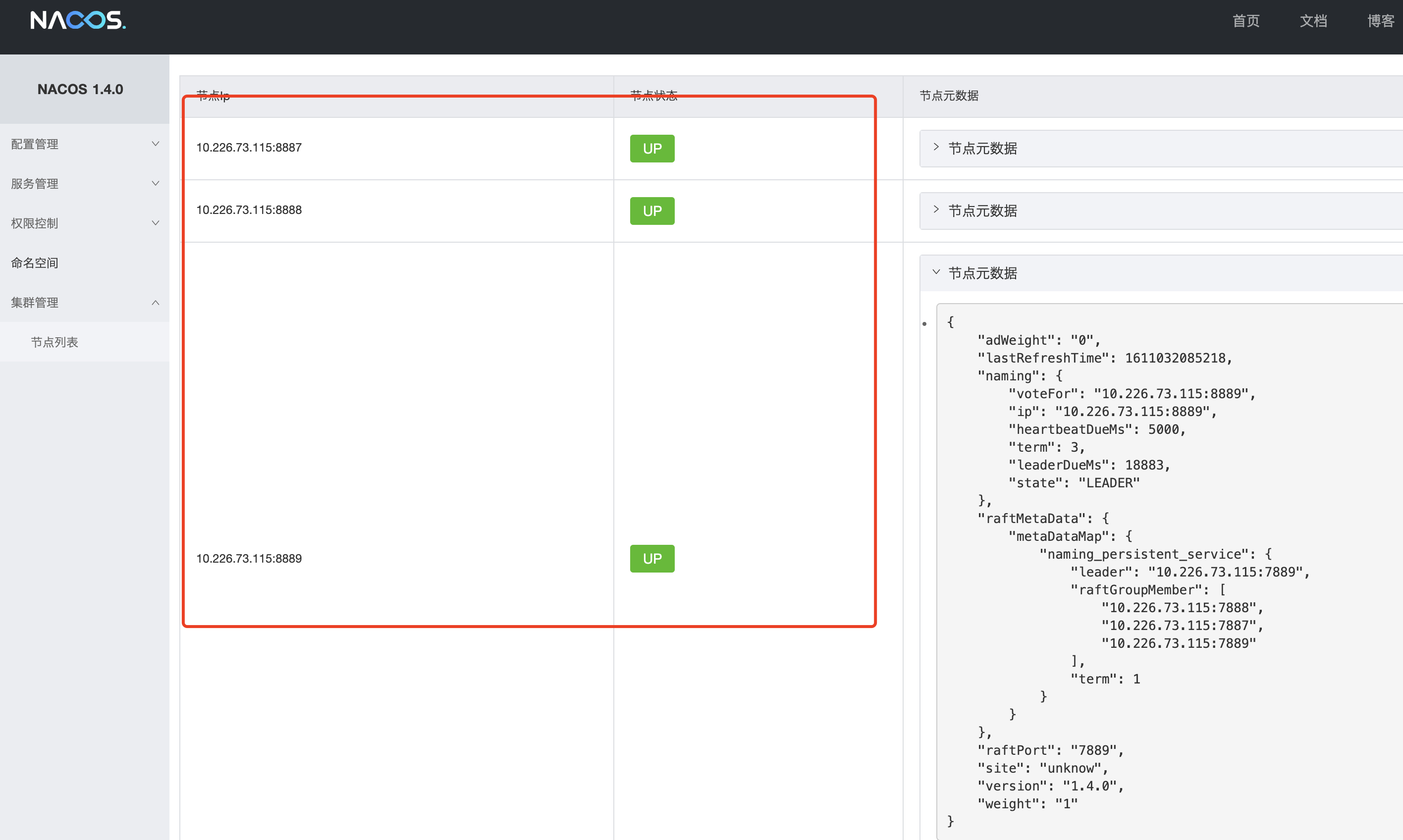
Task: Click raft member "10.226.73.115:7888" entry
Action: (x=1182, y=607)
